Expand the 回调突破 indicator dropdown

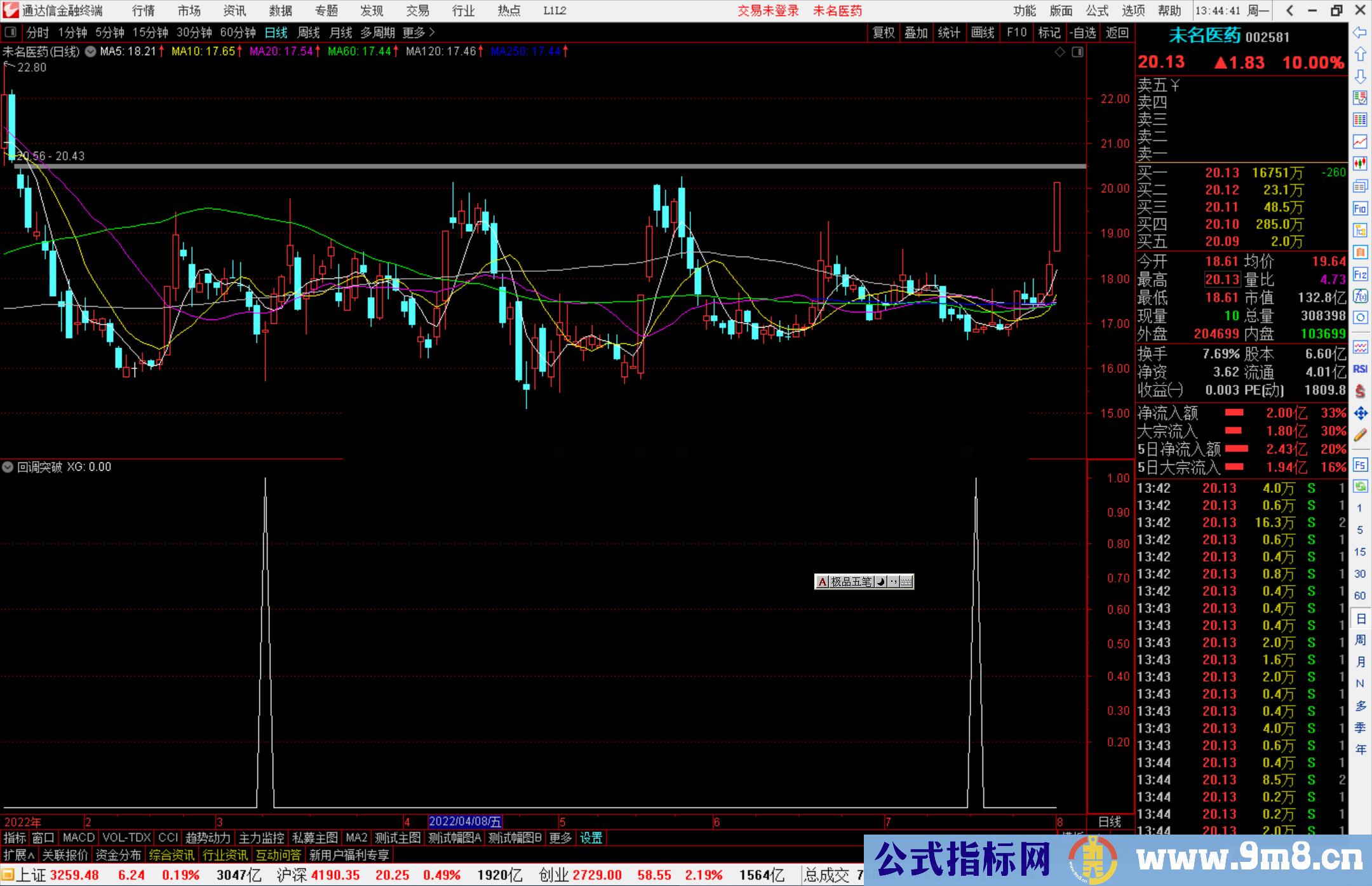click(x=8, y=467)
